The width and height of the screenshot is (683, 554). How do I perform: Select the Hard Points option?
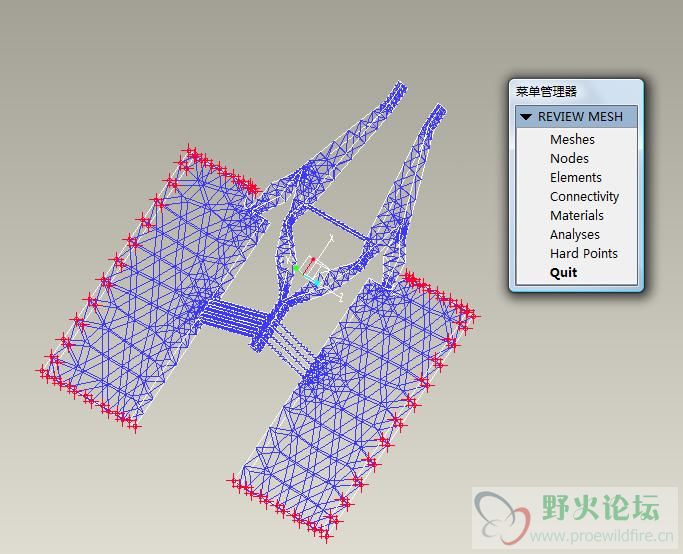[584, 253]
